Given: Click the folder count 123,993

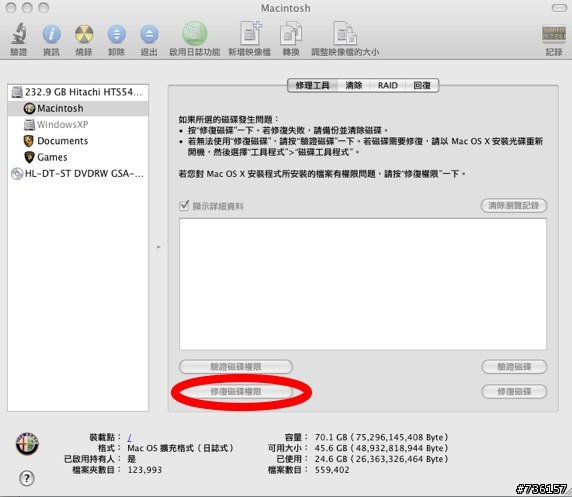Looking at the screenshot, I should tap(144, 470).
